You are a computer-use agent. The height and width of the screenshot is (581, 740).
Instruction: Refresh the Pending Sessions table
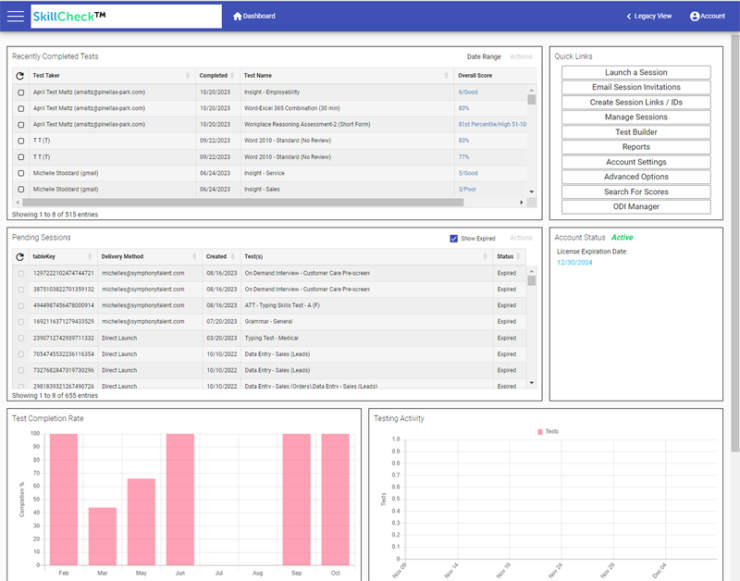(20, 256)
